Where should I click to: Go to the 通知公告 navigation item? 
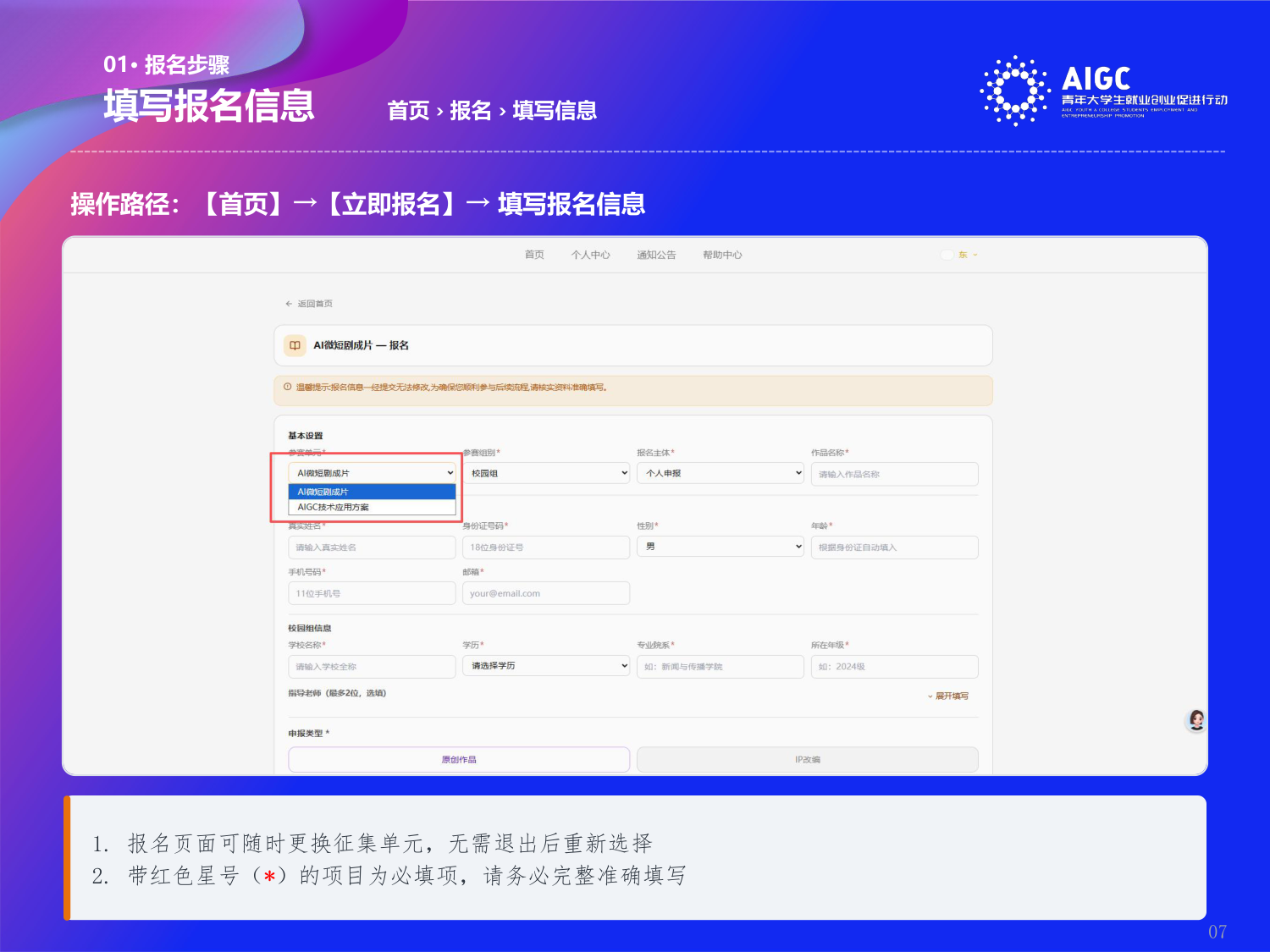click(656, 255)
